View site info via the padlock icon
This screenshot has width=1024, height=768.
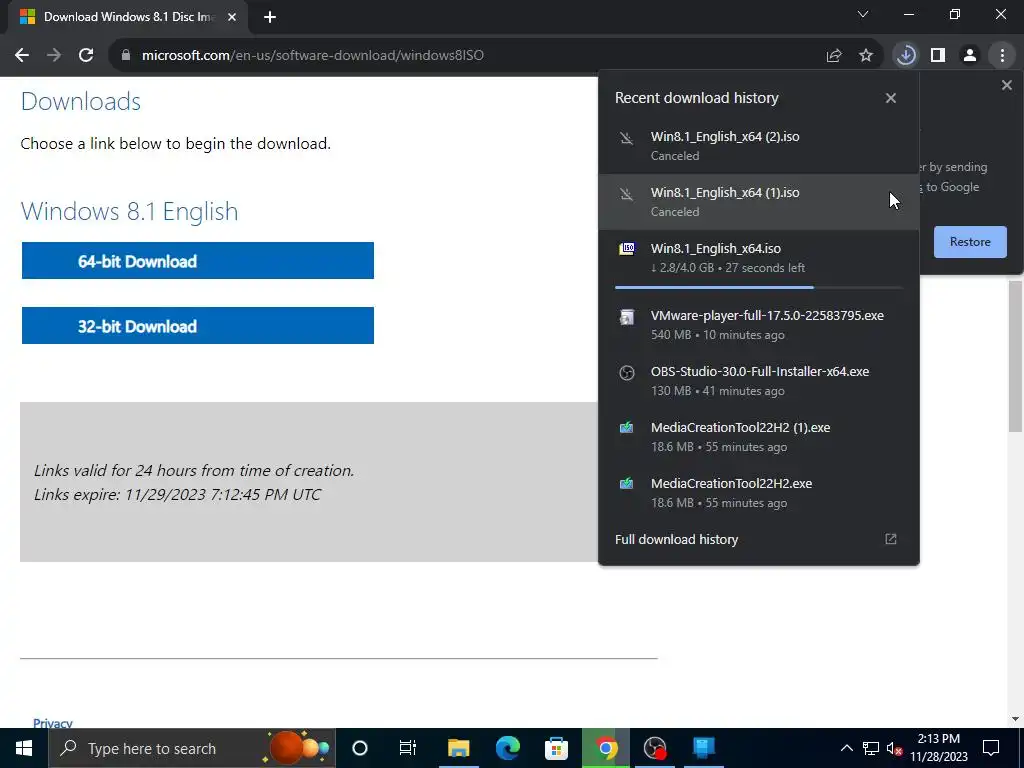click(x=126, y=56)
